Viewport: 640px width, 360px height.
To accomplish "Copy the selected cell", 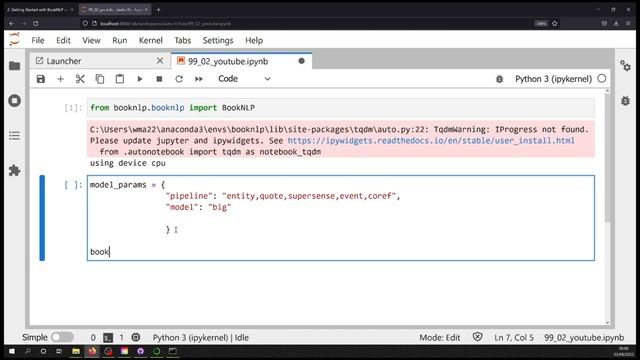I will tap(100, 79).
